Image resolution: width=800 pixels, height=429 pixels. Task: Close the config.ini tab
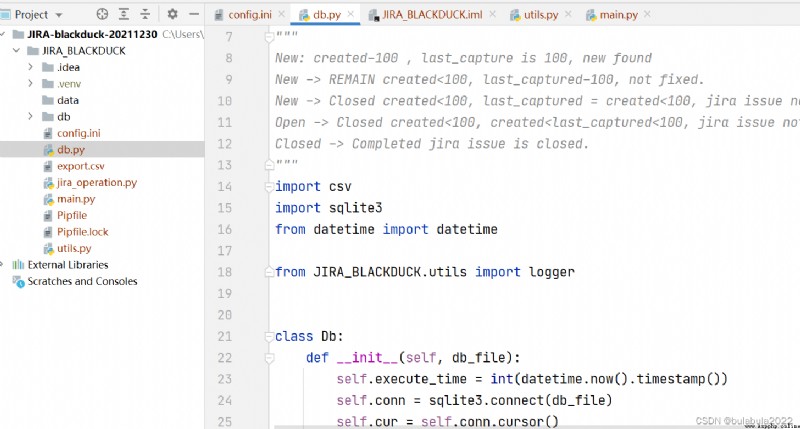281,14
